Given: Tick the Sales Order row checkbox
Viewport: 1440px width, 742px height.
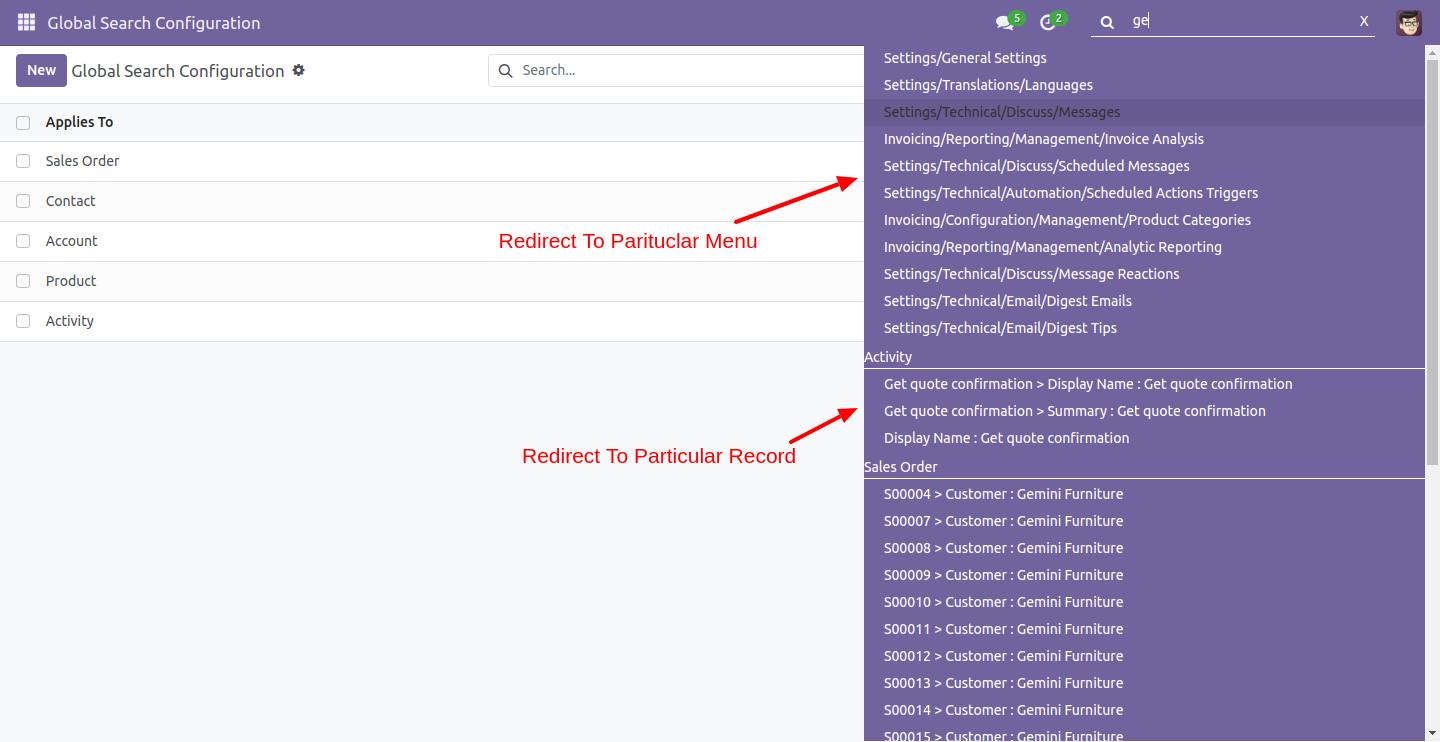Looking at the screenshot, I should [x=23, y=161].
